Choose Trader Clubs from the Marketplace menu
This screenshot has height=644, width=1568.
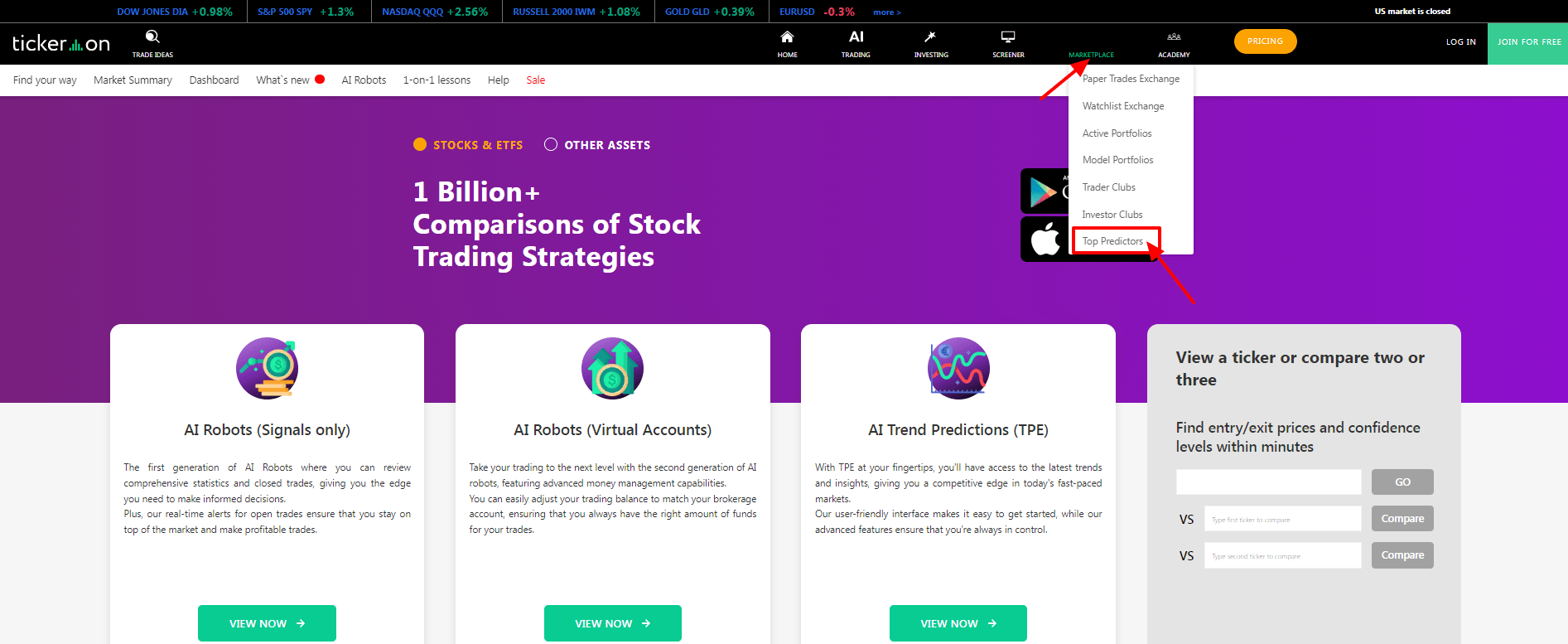click(1108, 187)
